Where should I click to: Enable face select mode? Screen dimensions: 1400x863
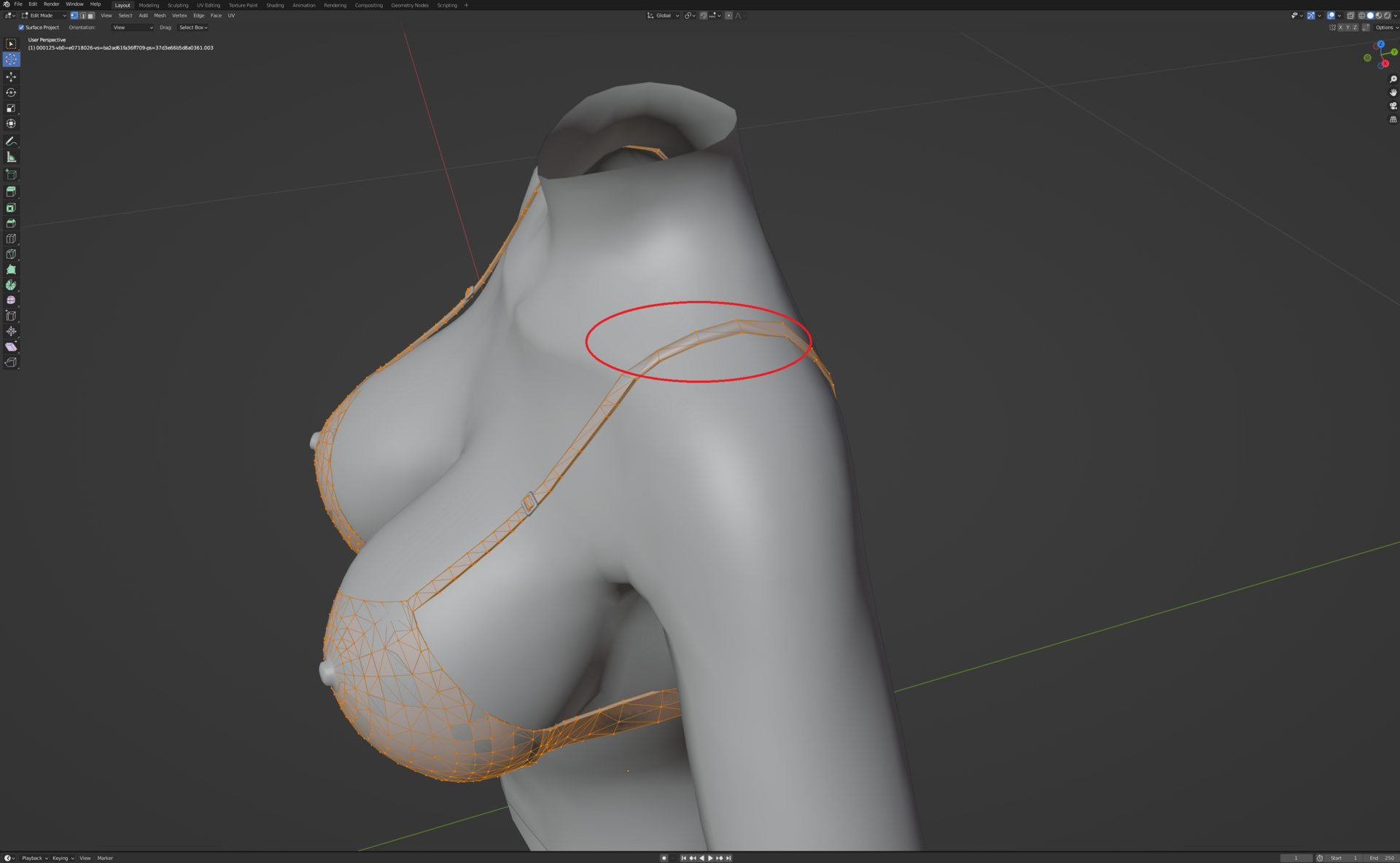(90, 15)
